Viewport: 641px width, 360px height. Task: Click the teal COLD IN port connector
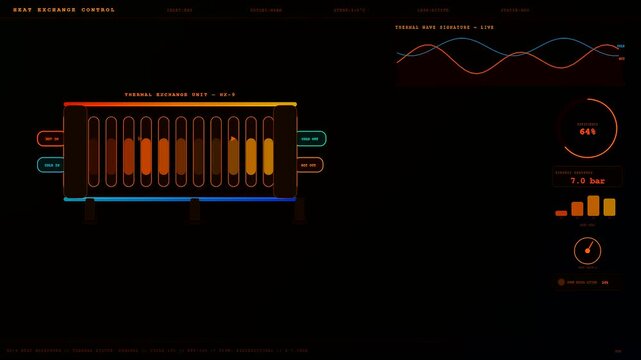51,165
